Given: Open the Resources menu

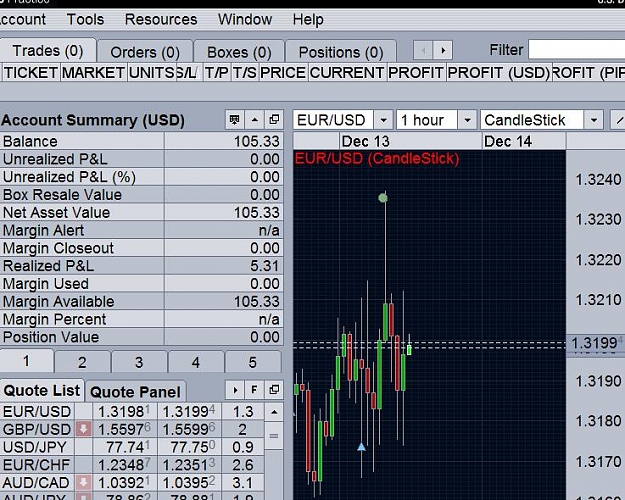Looking at the screenshot, I should pyautogui.click(x=161, y=20).
